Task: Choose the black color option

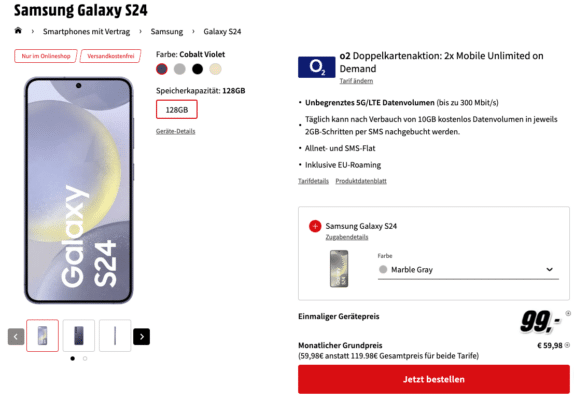Action: coord(197,69)
